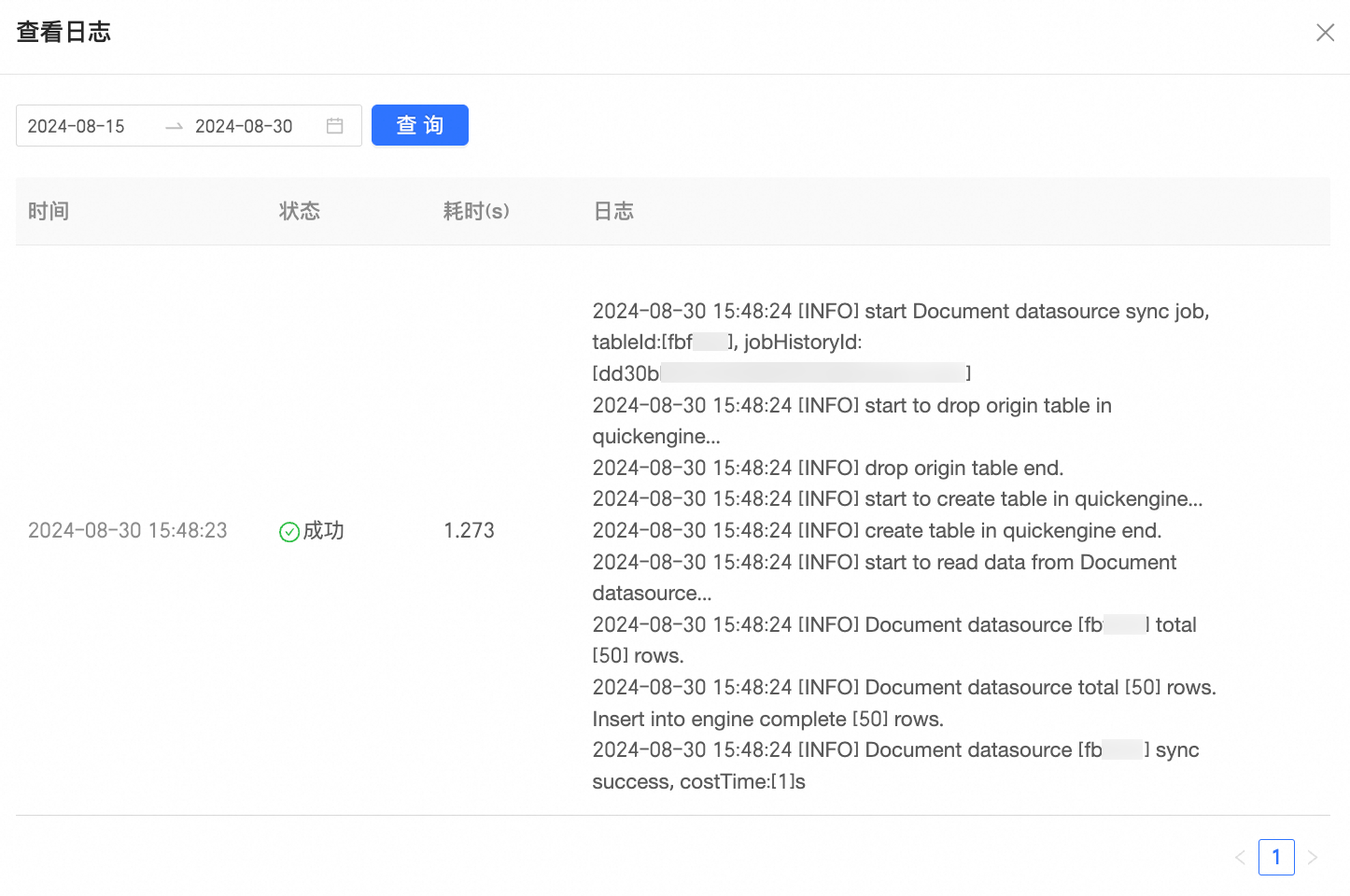Go to previous page arrow
Viewport: 1350px width, 896px height.
click(x=1240, y=857)
